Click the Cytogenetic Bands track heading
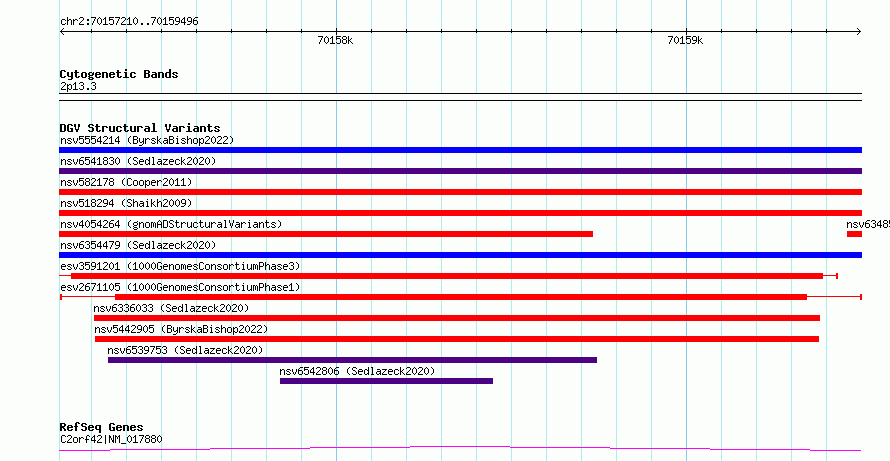Screen dimensions: 890x461 119,74
